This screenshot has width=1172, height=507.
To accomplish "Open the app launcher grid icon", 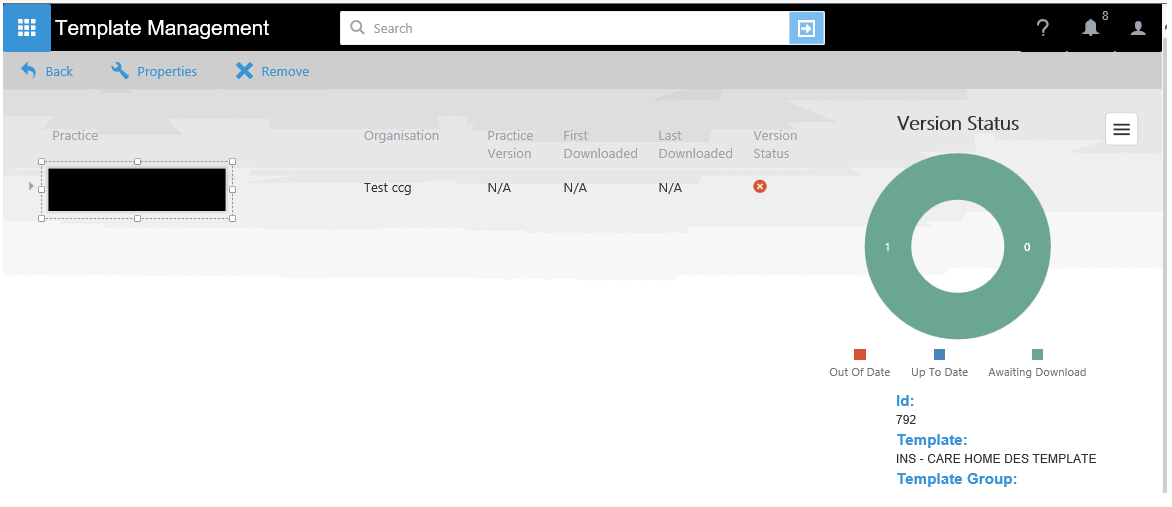I will pyautogui.click(x=27, y=28).
